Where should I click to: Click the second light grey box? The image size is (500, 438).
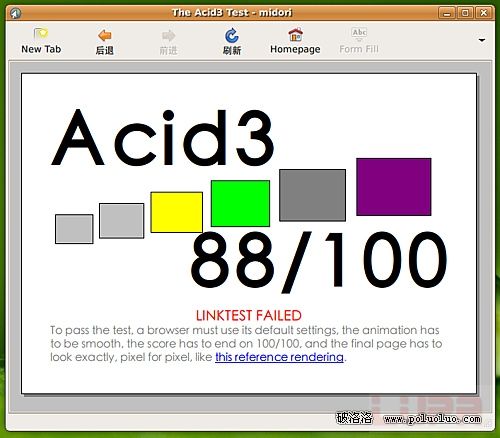(122, 221)
